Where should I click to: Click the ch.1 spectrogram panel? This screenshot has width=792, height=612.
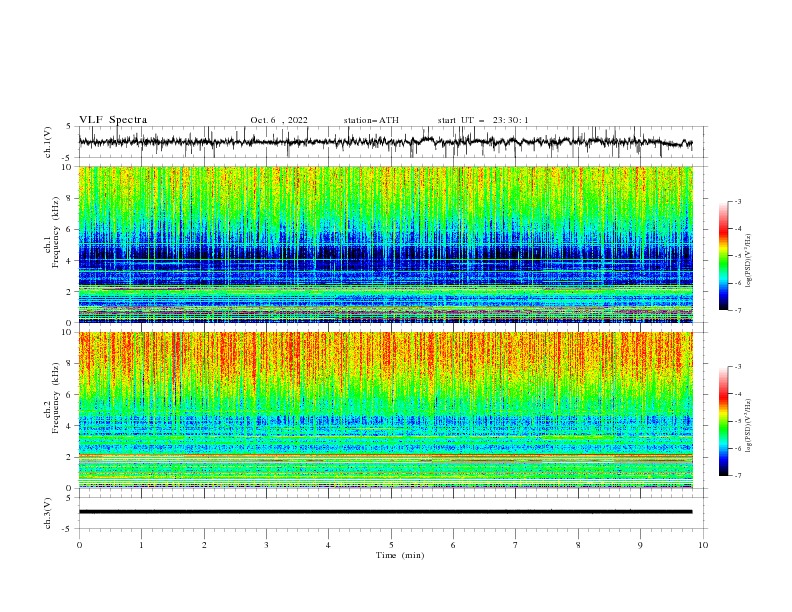click(x=386, y=244)
